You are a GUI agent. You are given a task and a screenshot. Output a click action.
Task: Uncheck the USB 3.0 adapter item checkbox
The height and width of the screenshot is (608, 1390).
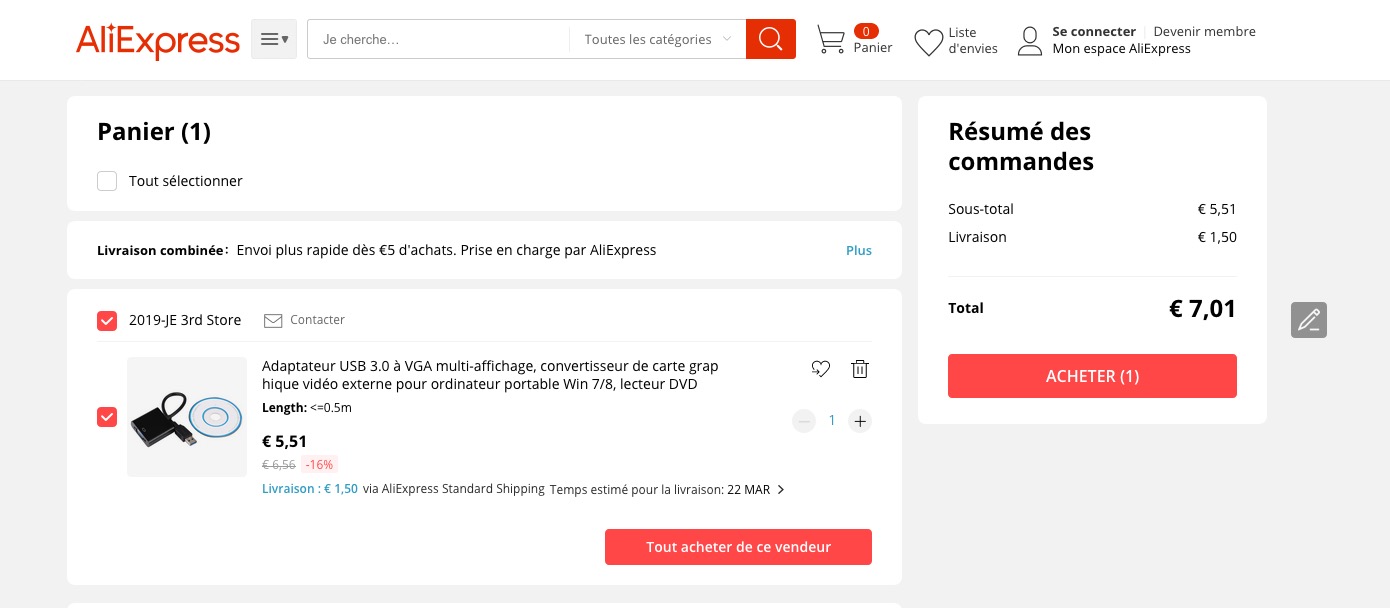[107, 417]
